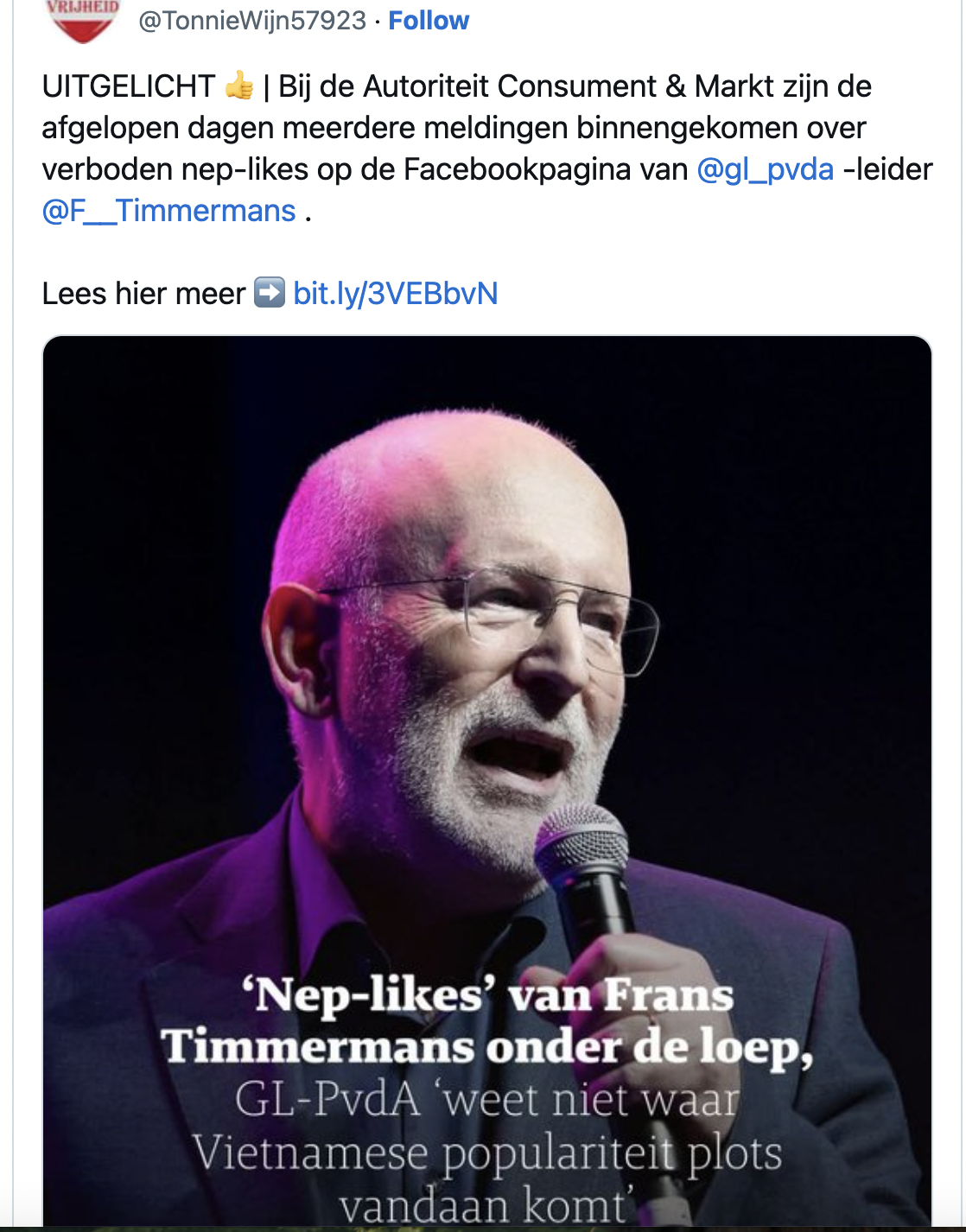
Task: Click the 'Timmermans onder de loep' headline line
Action: click(487, 1047)
